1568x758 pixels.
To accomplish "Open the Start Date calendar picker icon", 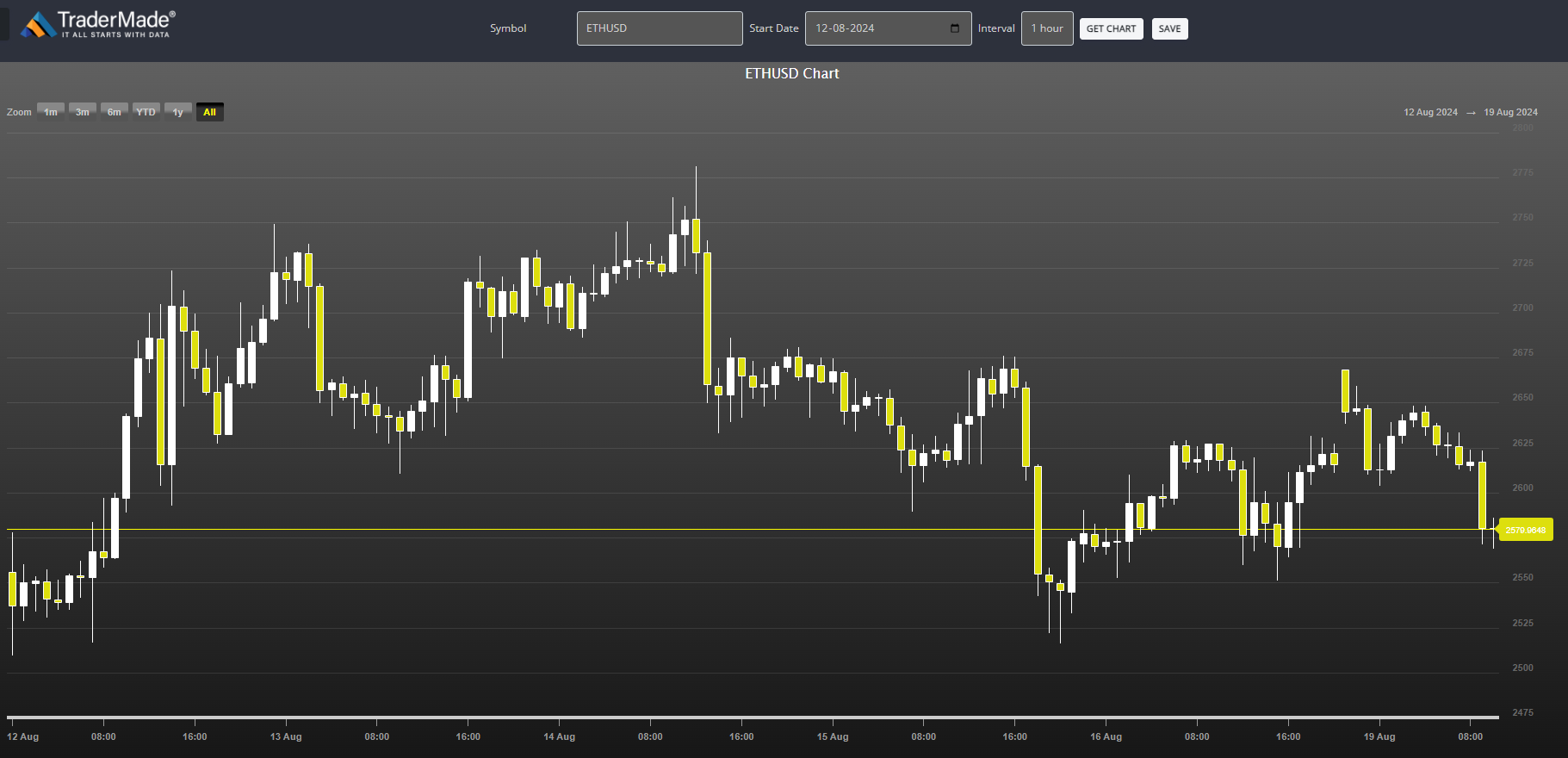I will tap(955, 28).
